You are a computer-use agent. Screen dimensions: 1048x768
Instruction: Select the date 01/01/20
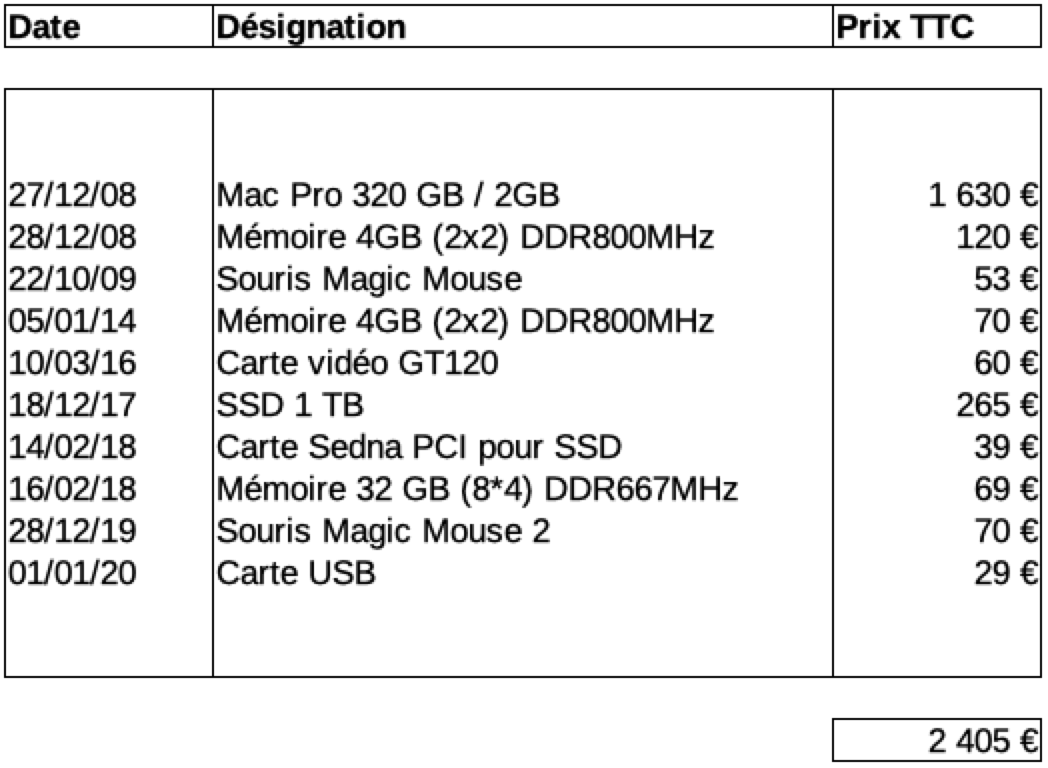point(72,573)
